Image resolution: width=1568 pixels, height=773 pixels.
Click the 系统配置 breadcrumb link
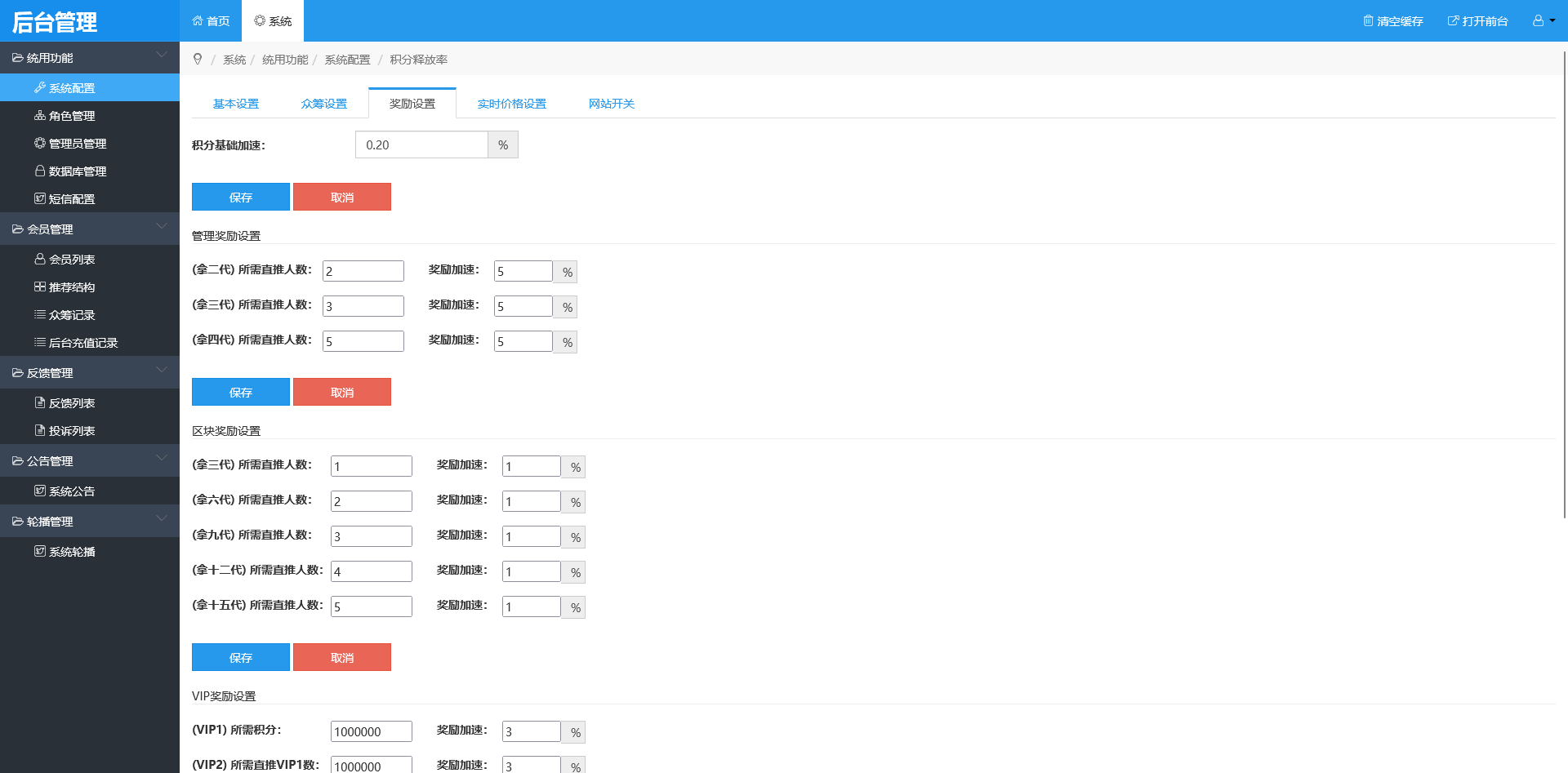(x=347, y=60)
